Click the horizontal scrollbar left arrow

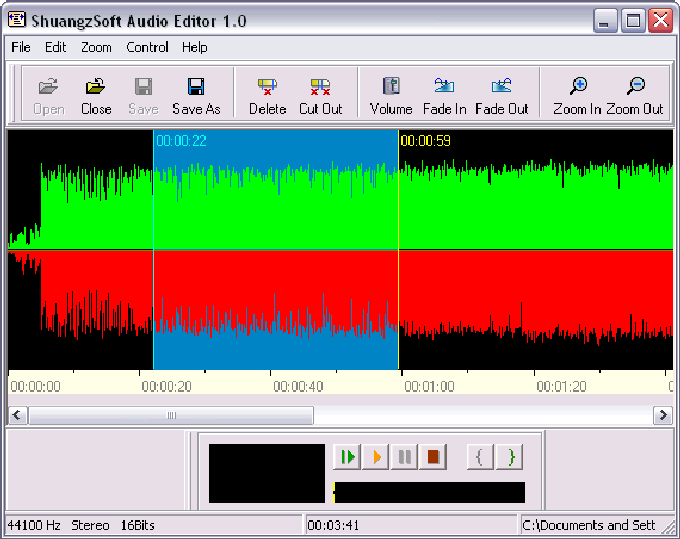[x=17, y=415]
